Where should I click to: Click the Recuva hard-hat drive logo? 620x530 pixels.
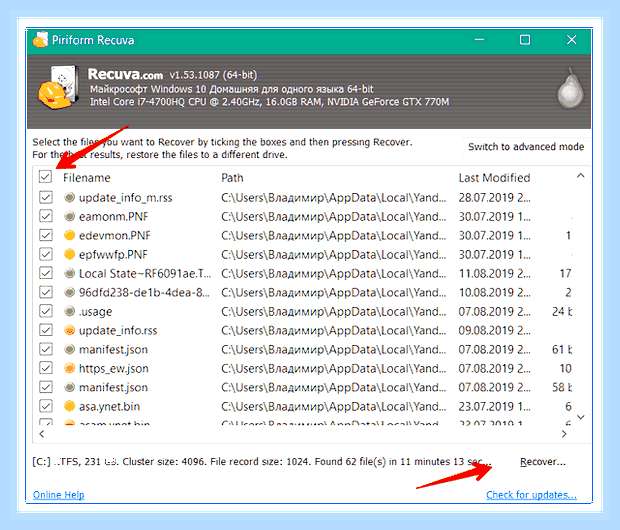[x=57, y=88]
